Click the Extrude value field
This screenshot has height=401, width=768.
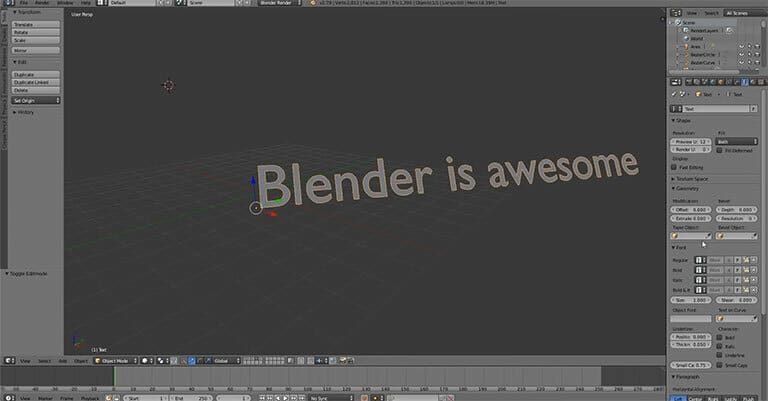pyautogui.click(x=691, y=218)
